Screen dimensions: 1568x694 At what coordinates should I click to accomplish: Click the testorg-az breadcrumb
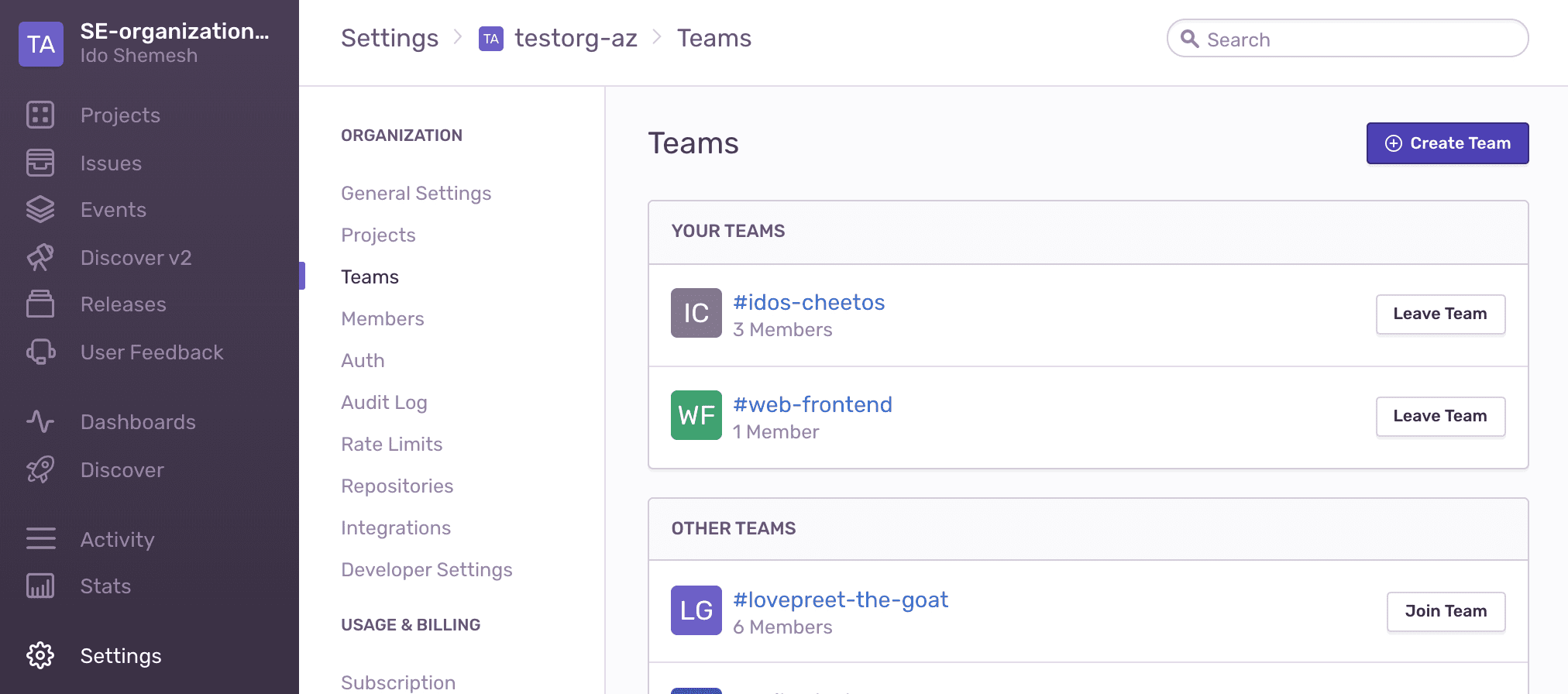point(575,38)
